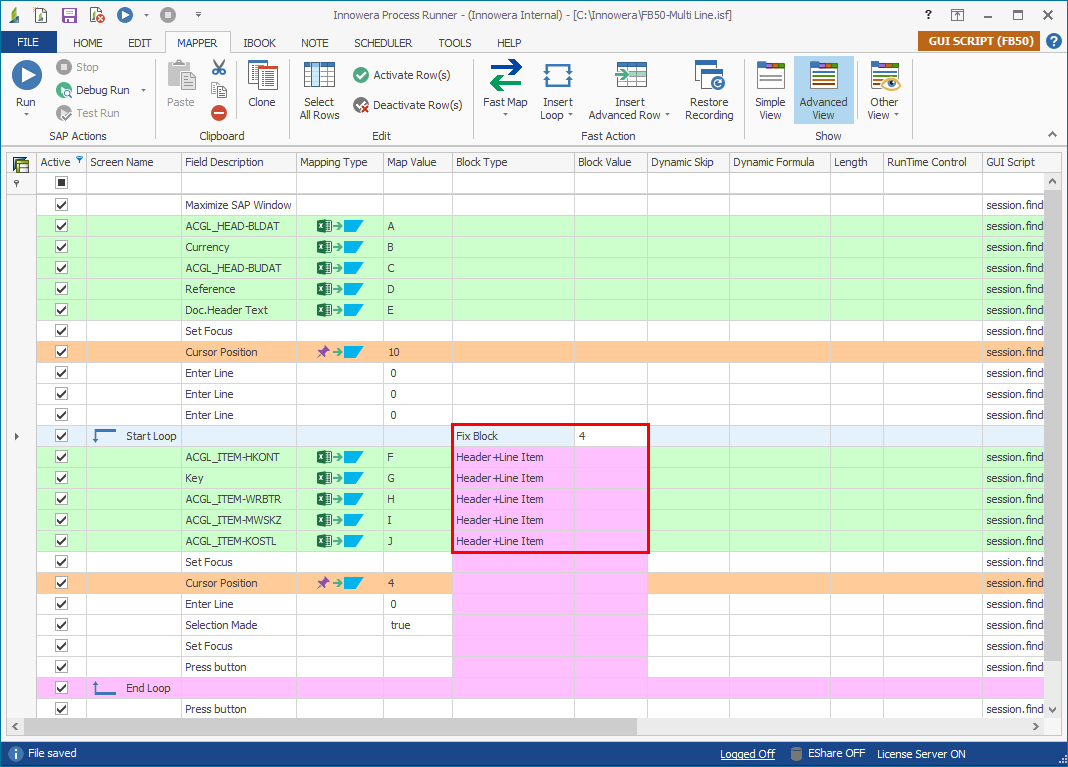This screenshot has width=1068, height=767.
Task: Expand the Debug Run dropdown arrow
Action: coord(144,90)
